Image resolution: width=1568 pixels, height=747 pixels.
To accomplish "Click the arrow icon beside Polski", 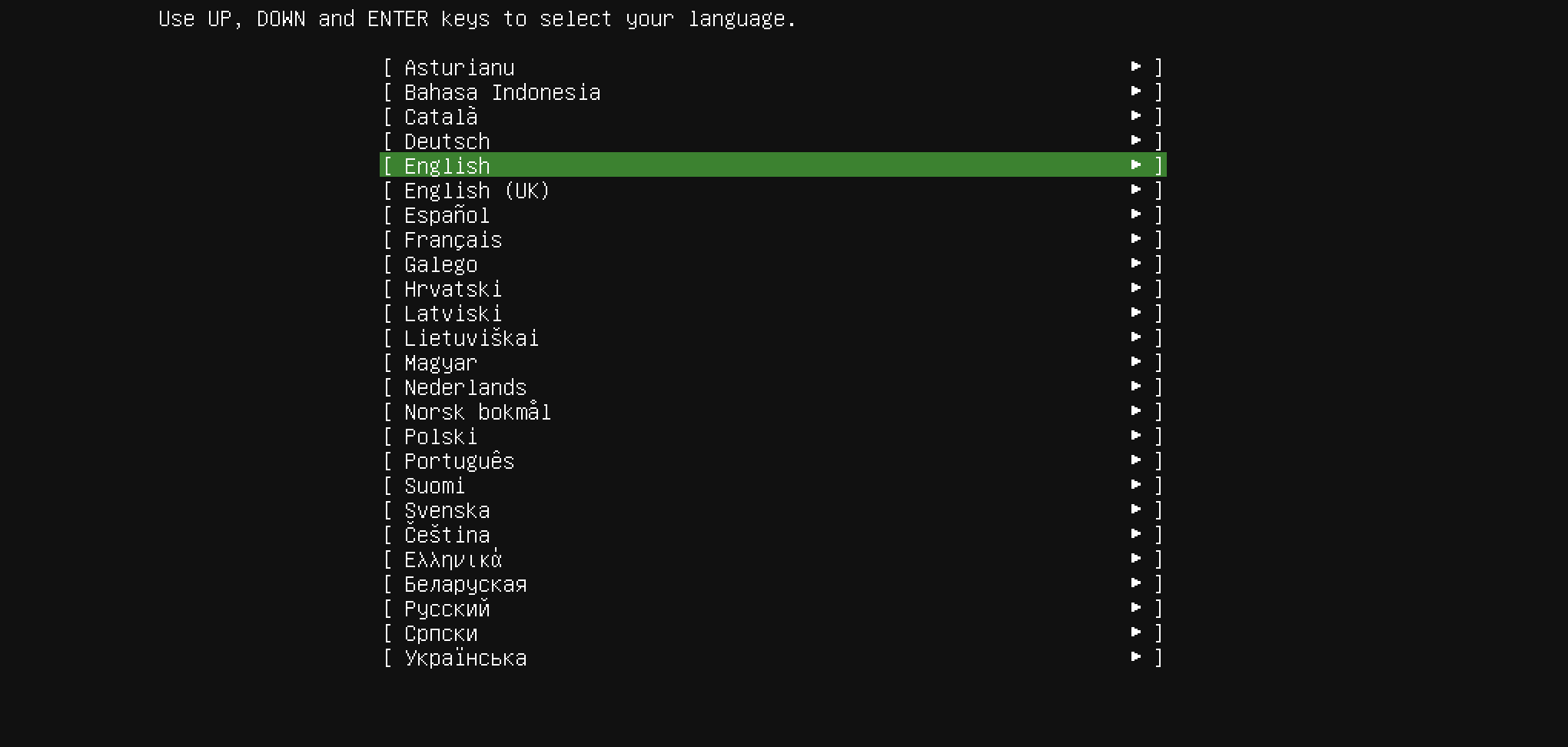I will pyautogui.click(x=1136, y=436).
